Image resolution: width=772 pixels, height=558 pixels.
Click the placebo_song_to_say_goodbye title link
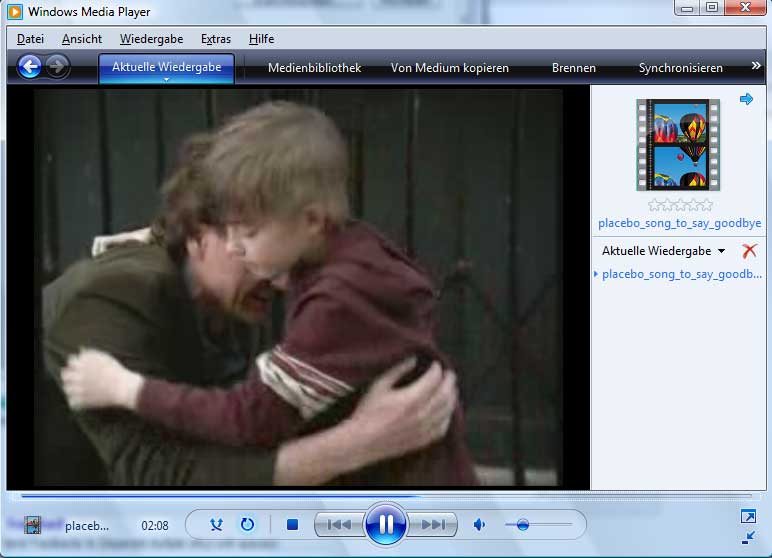(x=679, y=223)
